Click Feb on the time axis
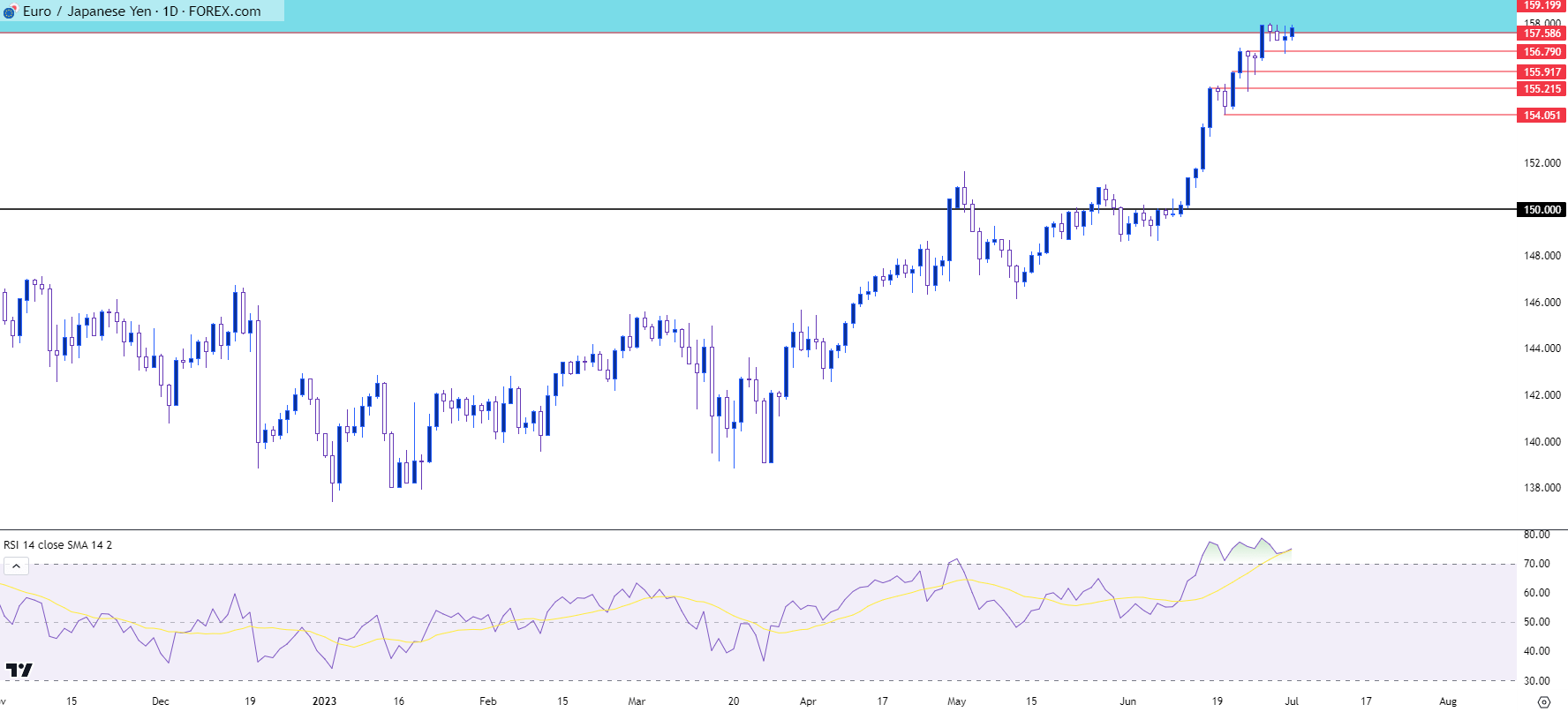 (487, 701)
